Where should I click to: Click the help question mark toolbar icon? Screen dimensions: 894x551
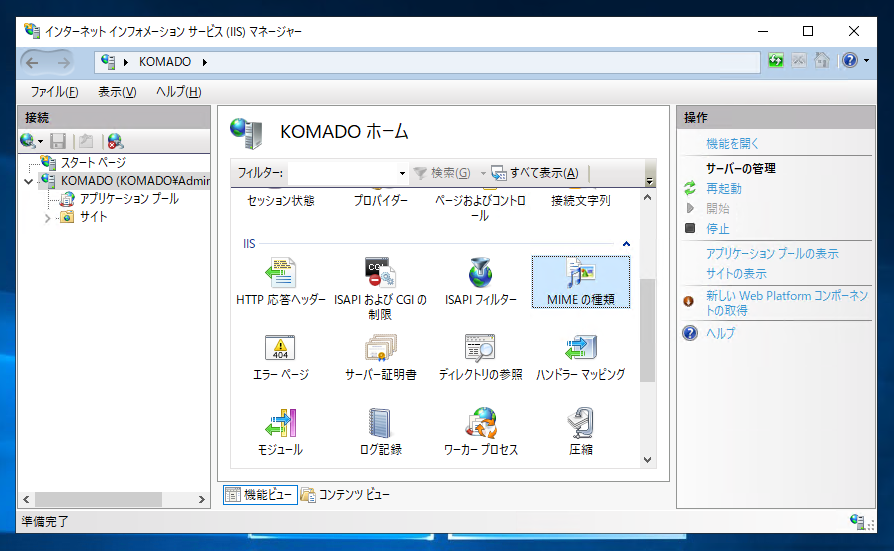click(x=850, y=60)
